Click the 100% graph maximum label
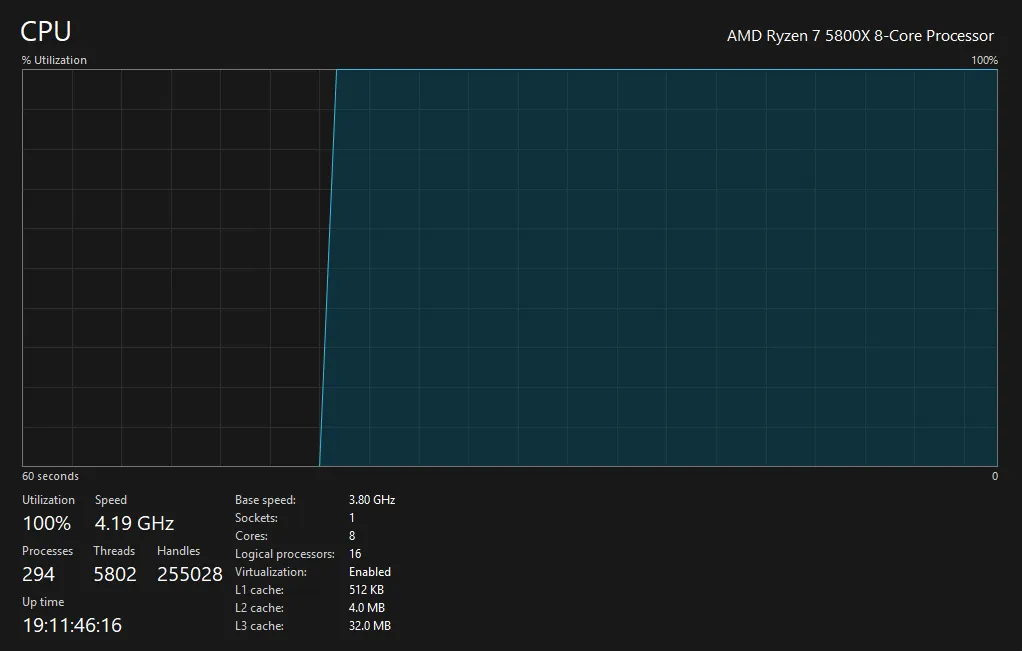The image size is (1022, 651). (984, 60)
